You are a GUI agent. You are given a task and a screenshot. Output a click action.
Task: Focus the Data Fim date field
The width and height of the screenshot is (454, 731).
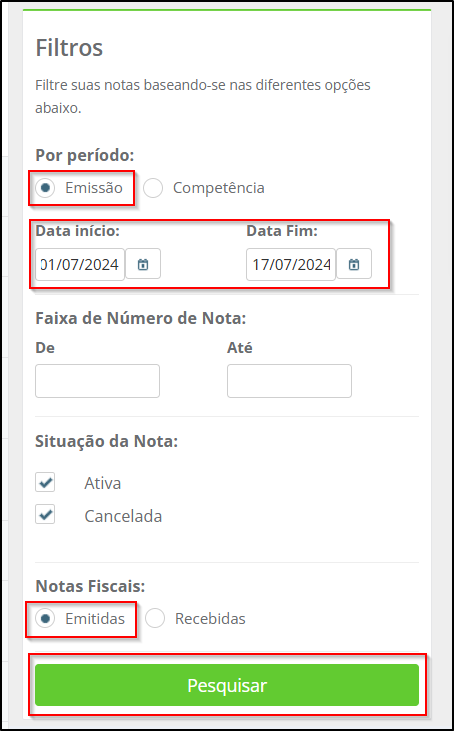coord(291,264)
